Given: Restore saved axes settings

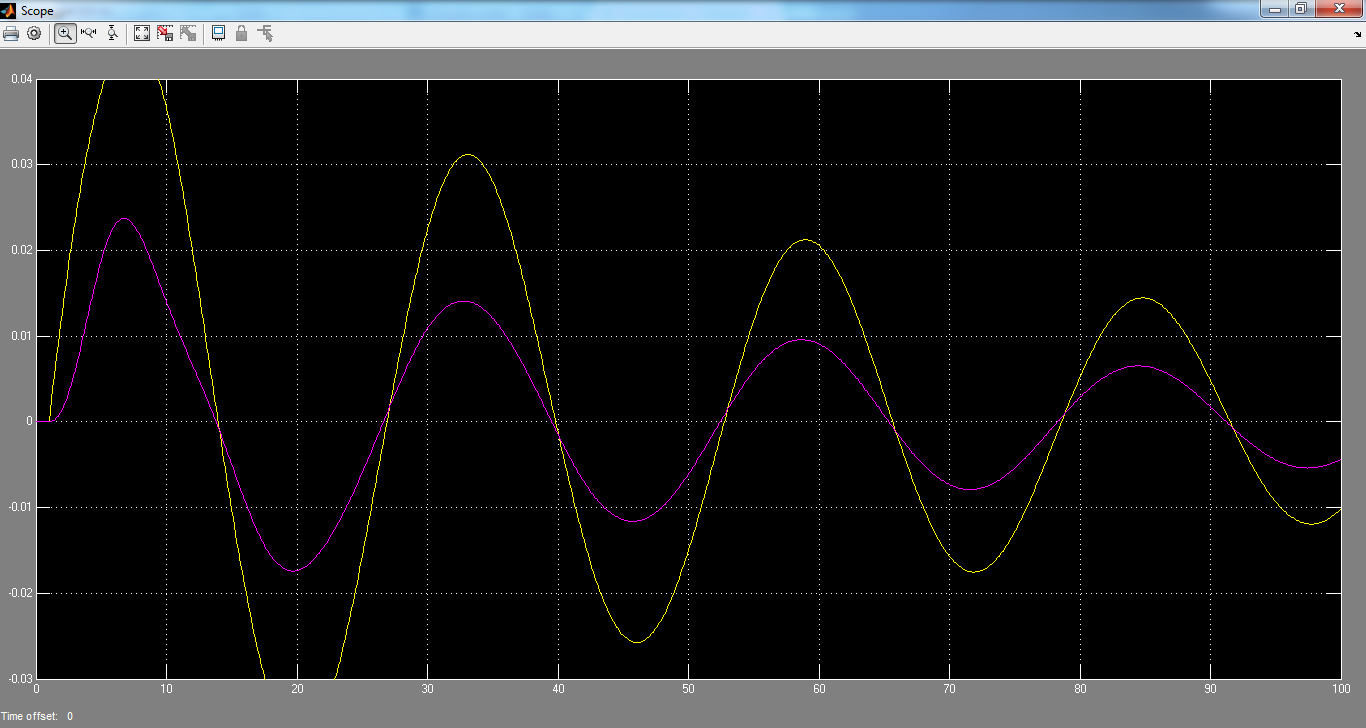Looking at the screenshot, I should pyautogui.click(x=188, y=33).
